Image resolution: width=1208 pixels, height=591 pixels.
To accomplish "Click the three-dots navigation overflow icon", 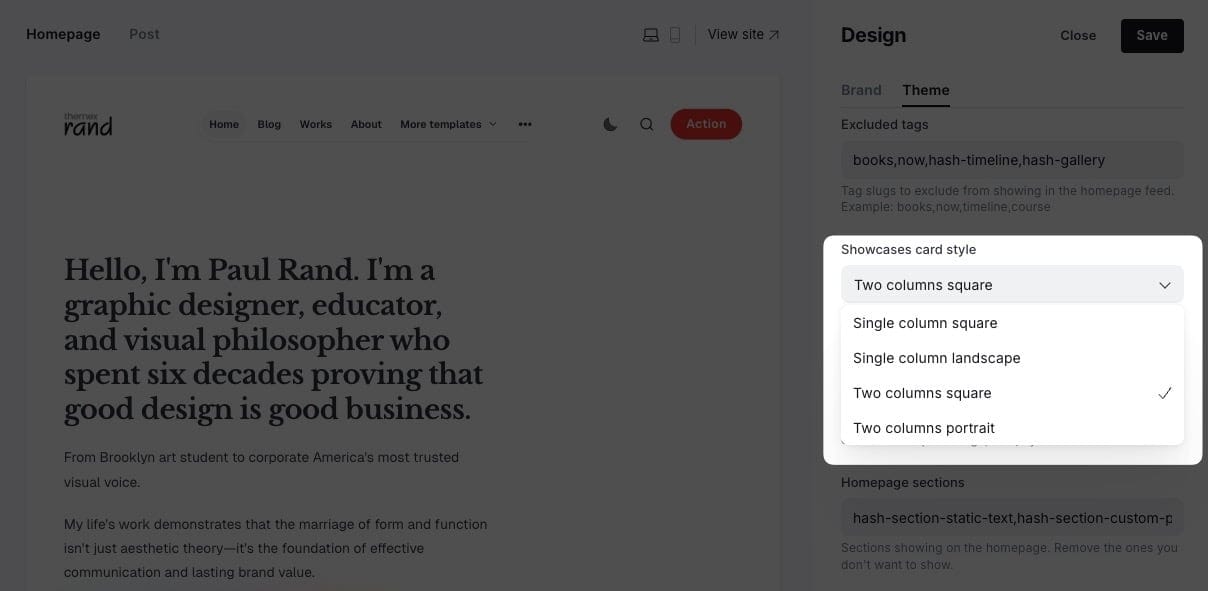I will [x=525, y=124].
